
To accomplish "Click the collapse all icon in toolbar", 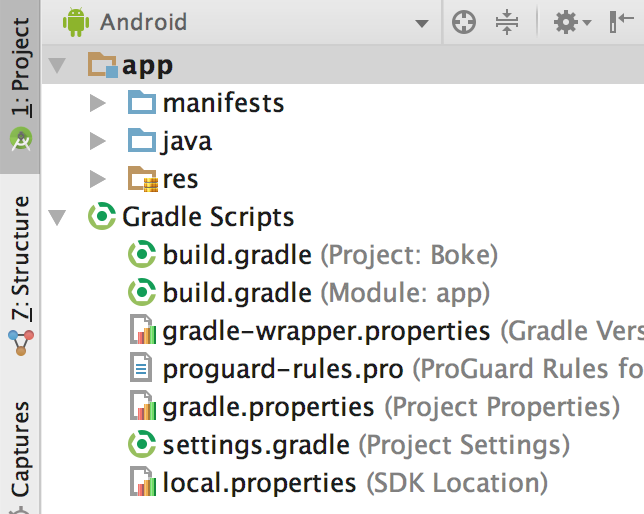I will pyautogui.click(x=508, y=23).
